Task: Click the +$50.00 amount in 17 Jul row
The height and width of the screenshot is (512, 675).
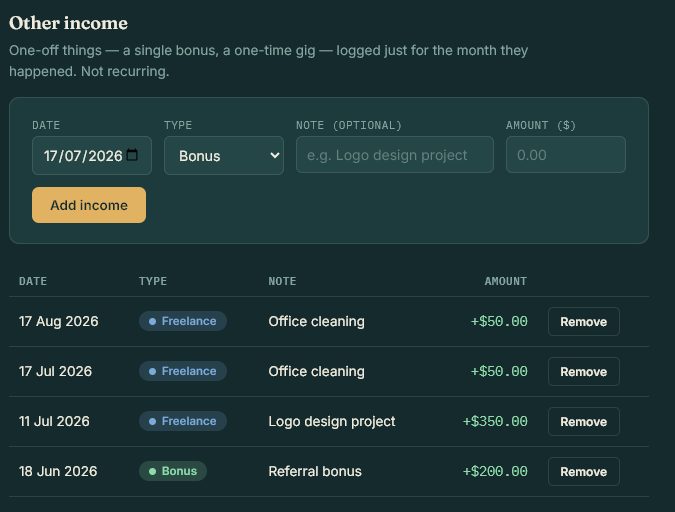Action: [499, 371]
